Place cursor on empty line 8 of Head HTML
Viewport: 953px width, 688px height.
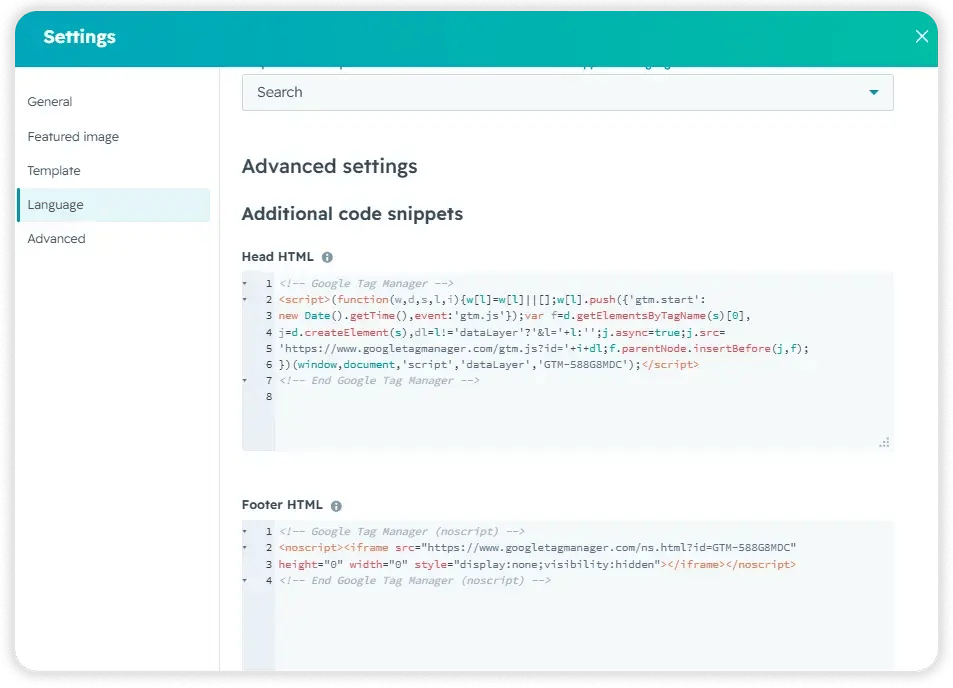(x=583, y=397)
